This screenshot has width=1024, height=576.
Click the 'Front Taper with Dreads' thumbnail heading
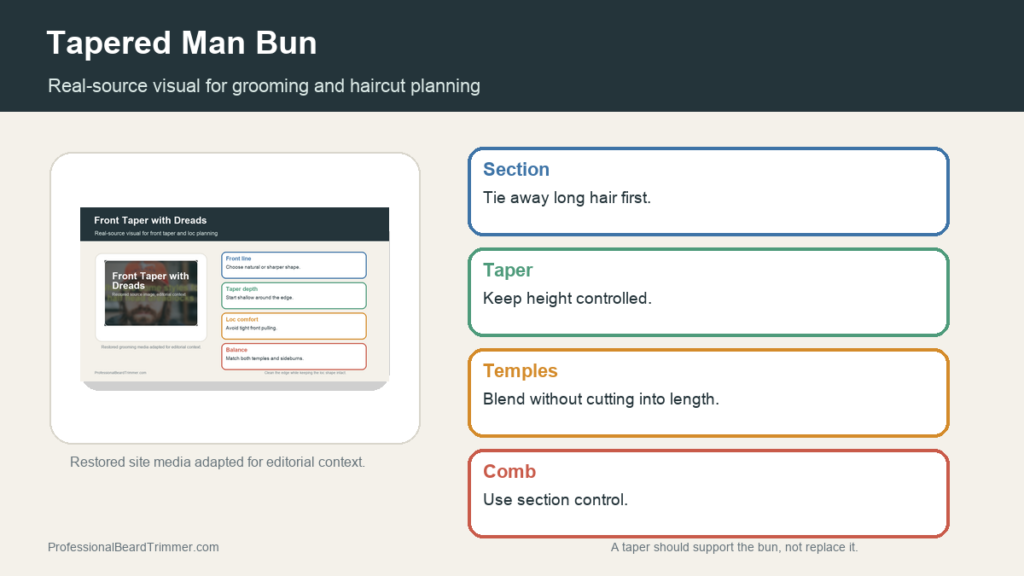tap(150, 220)
